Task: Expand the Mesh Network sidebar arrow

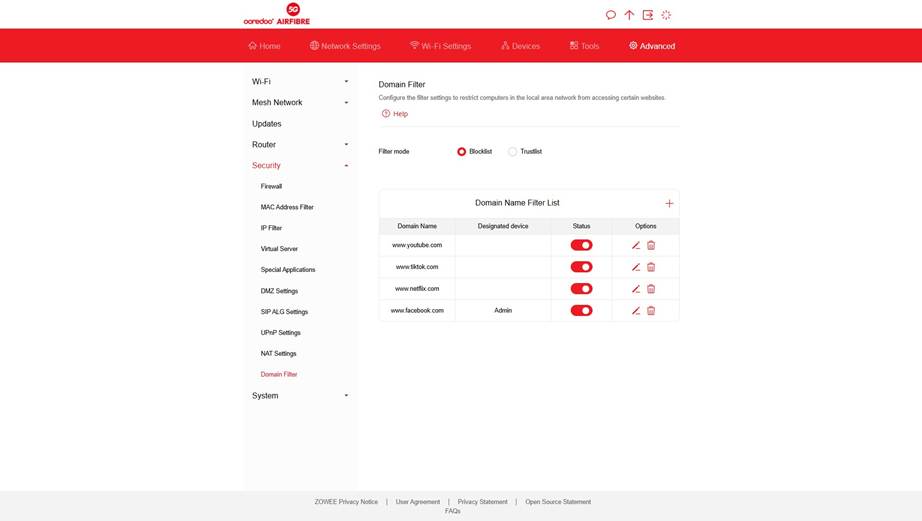Action: coord(346,102)
